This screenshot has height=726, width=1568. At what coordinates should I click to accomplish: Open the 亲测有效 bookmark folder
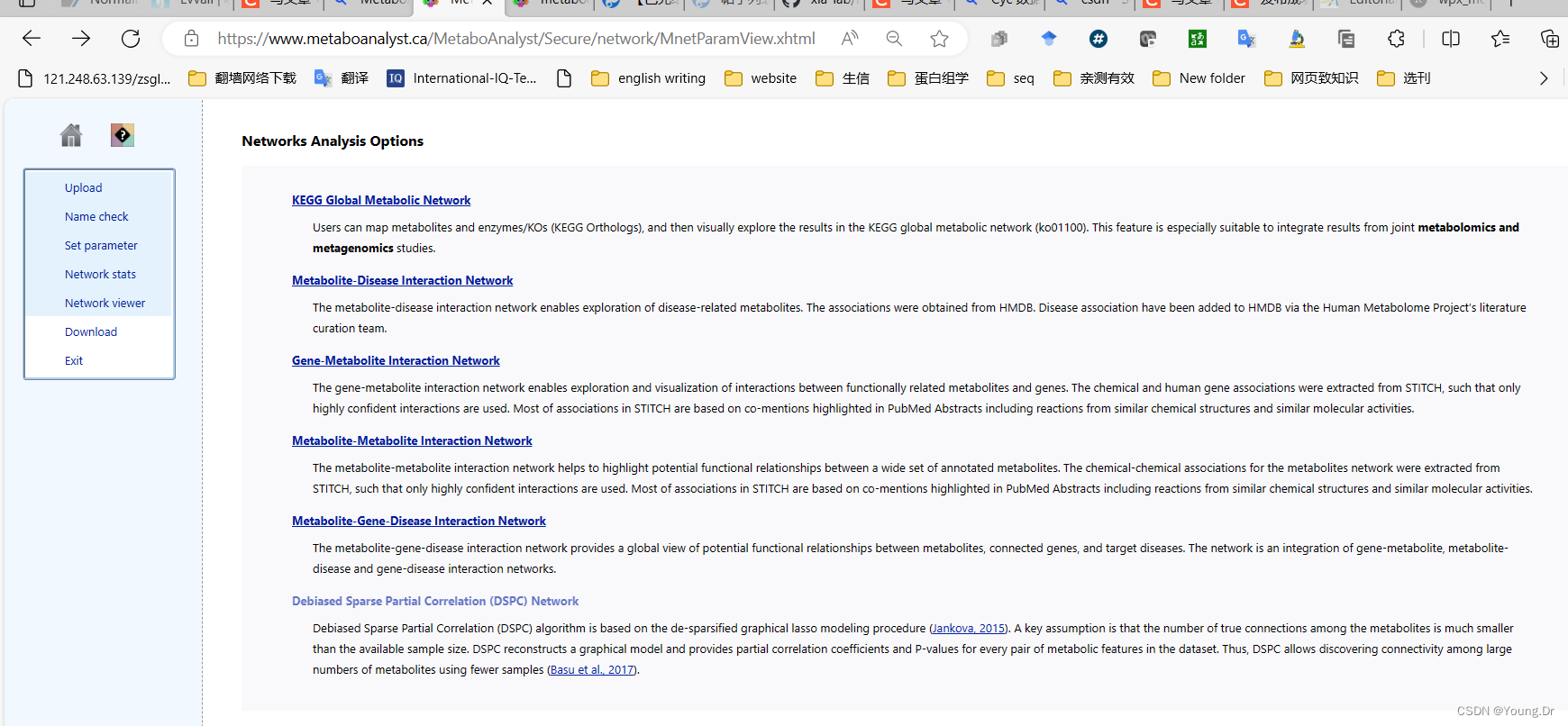point(1093,78)
